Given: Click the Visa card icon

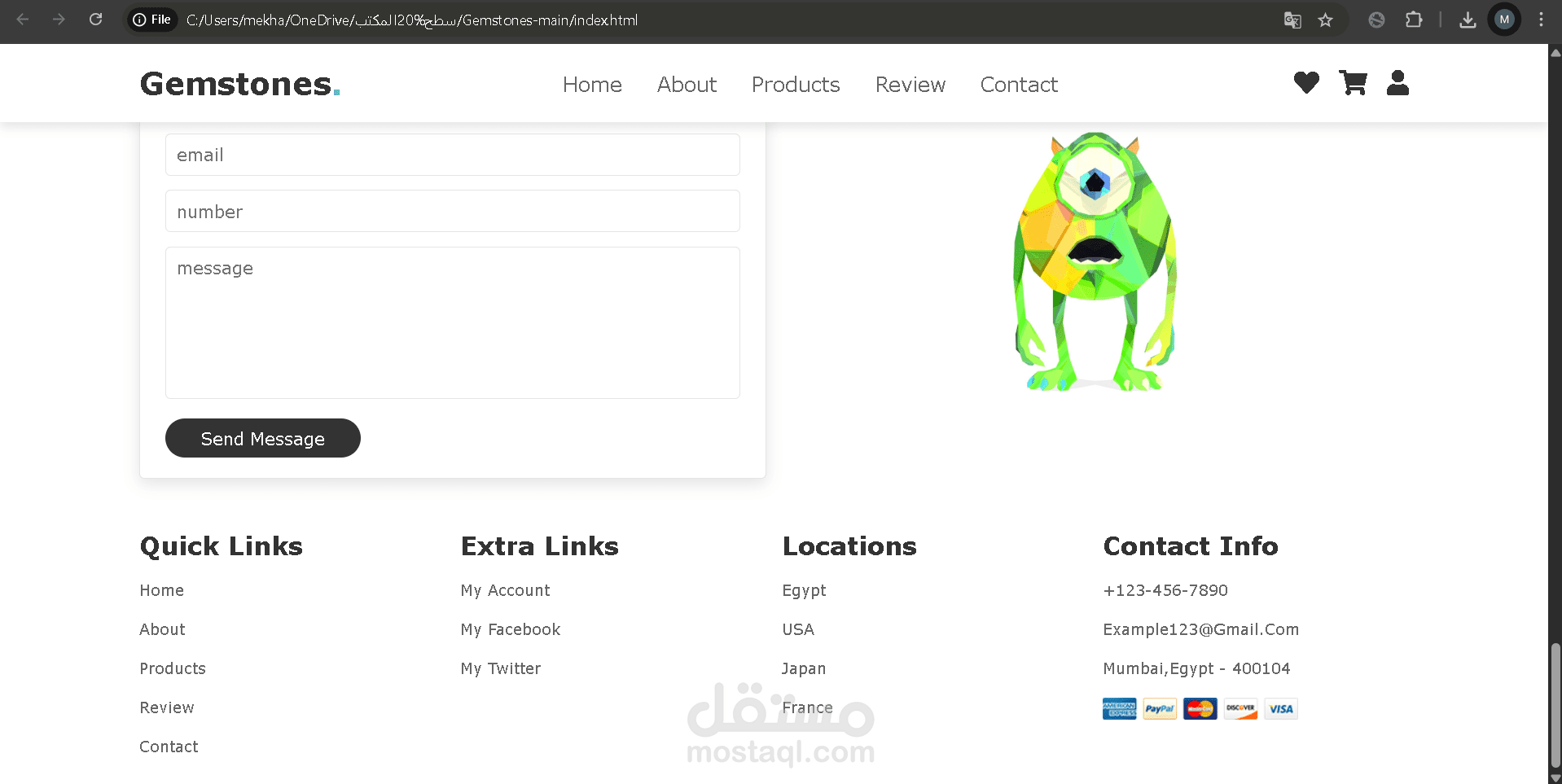Looking at the screenshot, I should (1281, 708).
